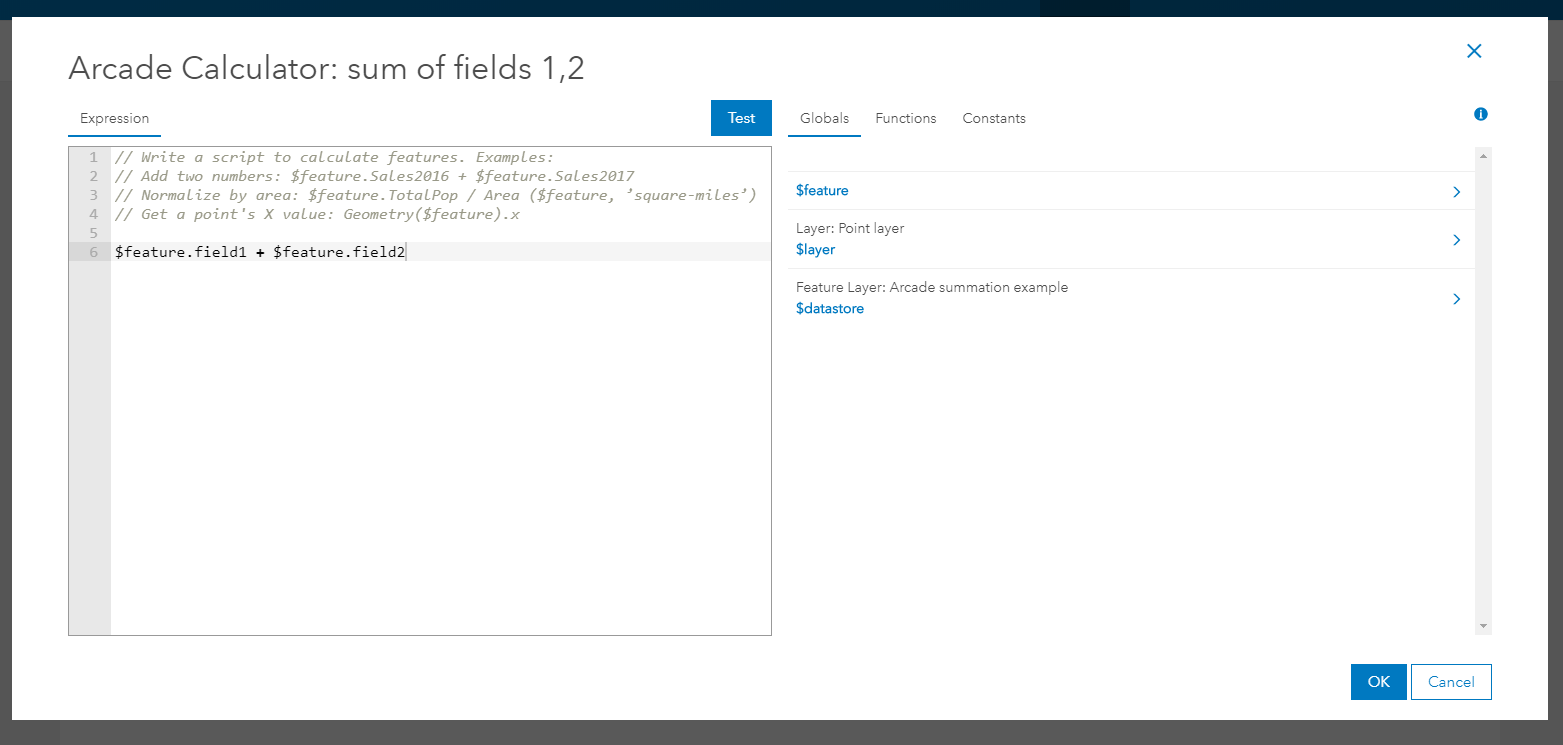This screenshot has width=1563, height=745.
Task: Run the Test button
Action: [x=741, y=118]
